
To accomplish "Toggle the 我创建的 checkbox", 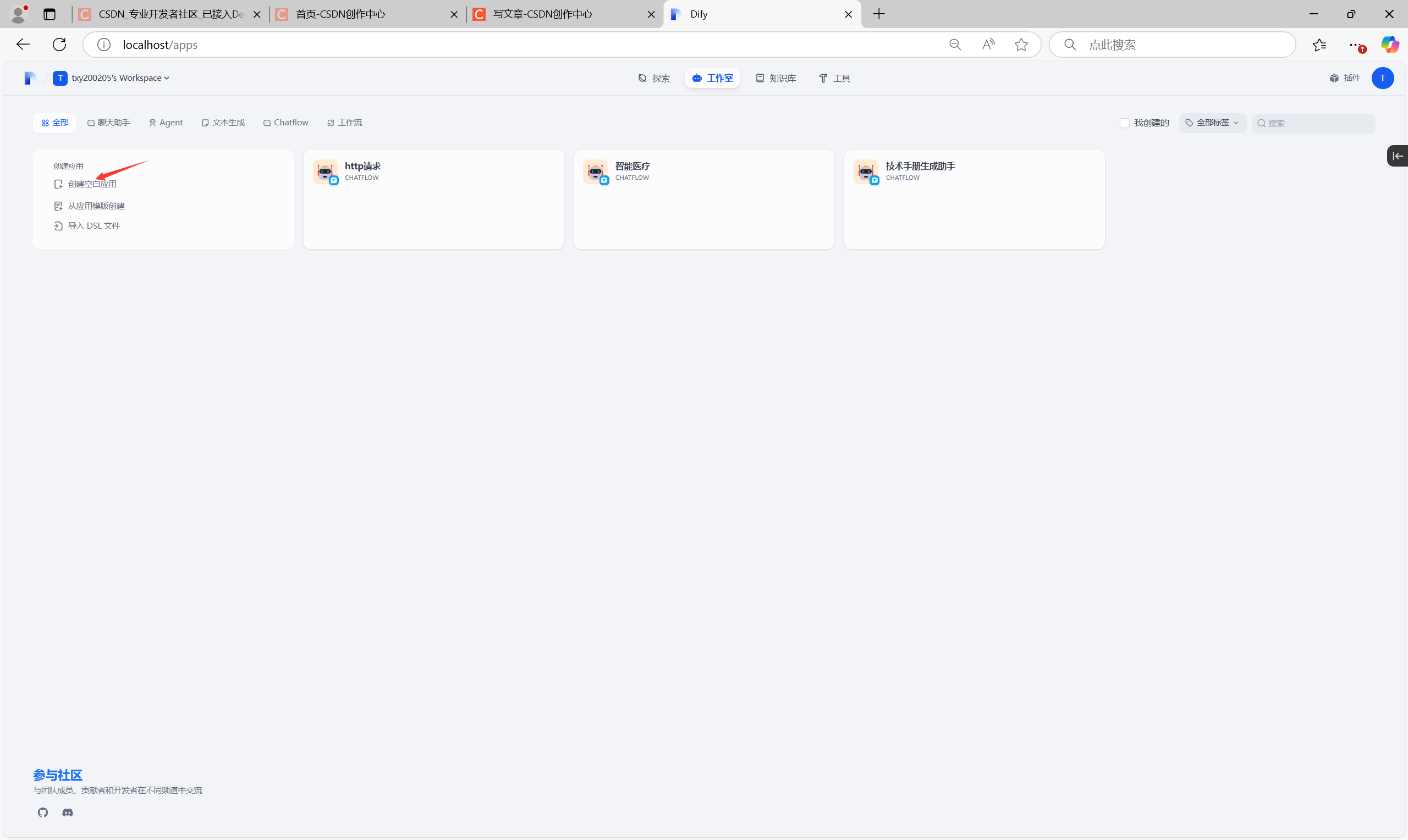I will pos(1124,123).
